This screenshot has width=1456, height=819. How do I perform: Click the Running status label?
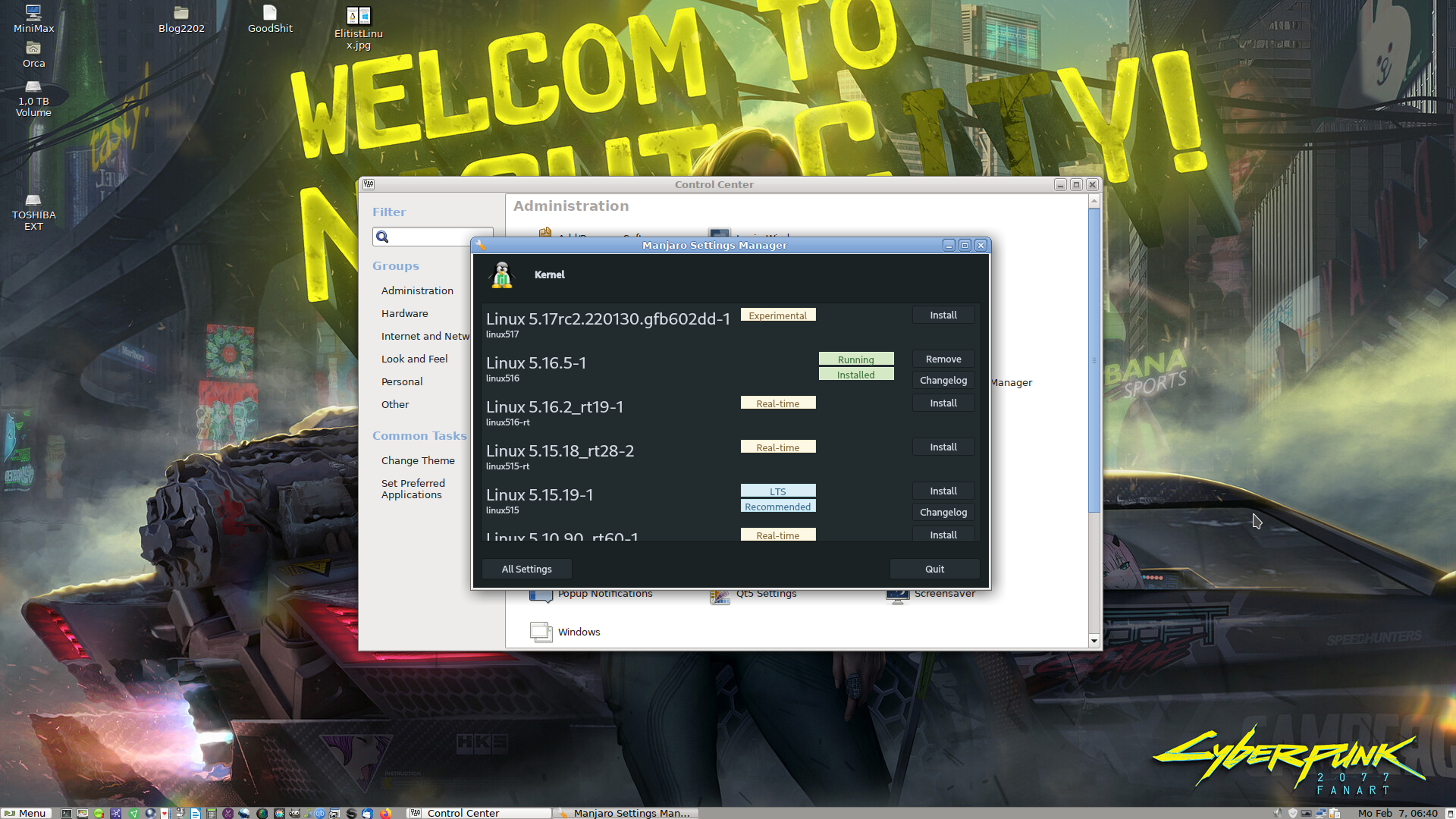pyautogui.click(x=856, y=359)
